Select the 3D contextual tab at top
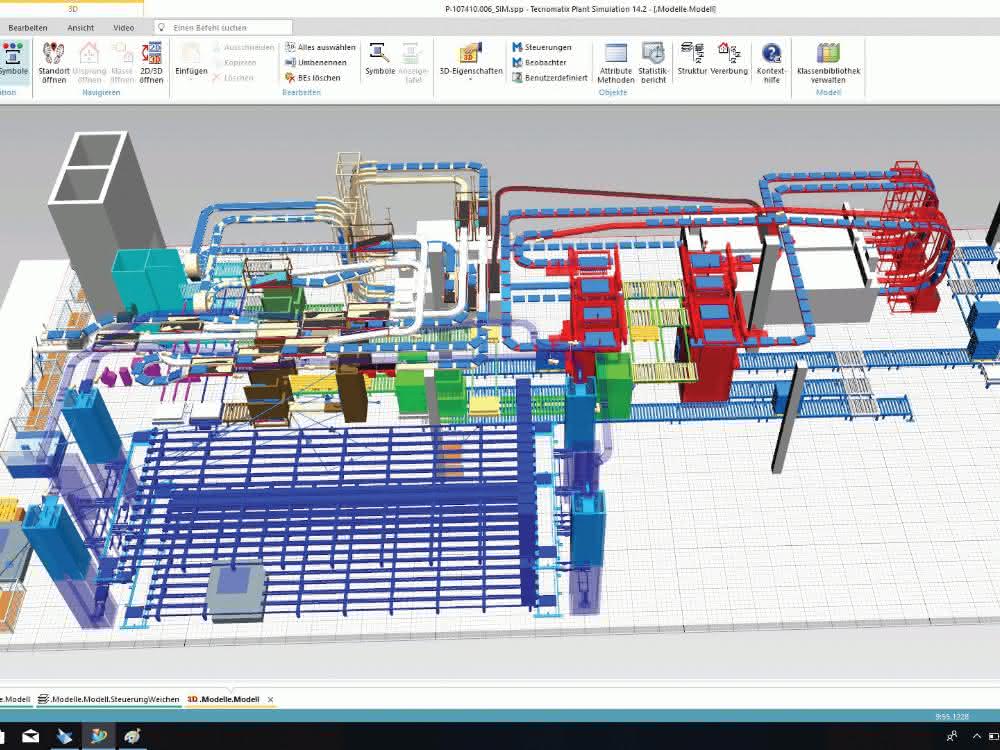Screen dimensions: 1000x750 72,8
